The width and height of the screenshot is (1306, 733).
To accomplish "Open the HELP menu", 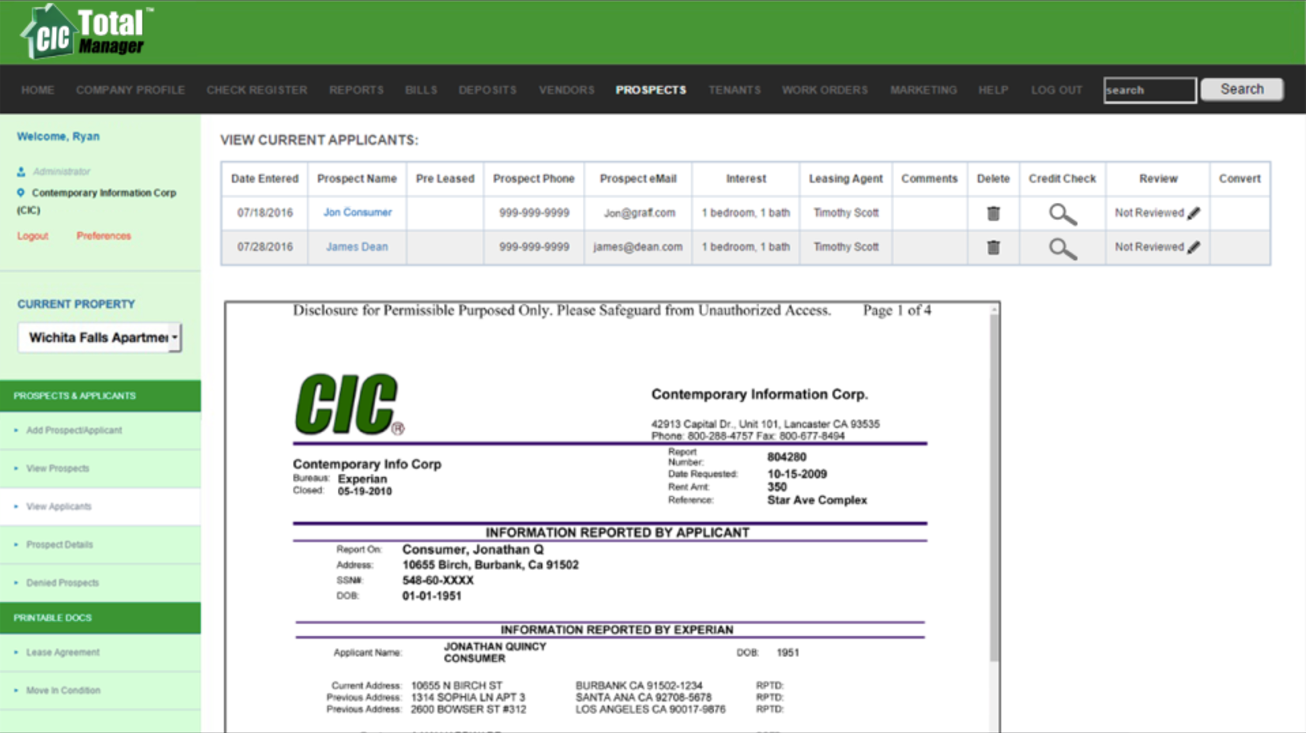I will pyautogui.click(x=993, y=90).
